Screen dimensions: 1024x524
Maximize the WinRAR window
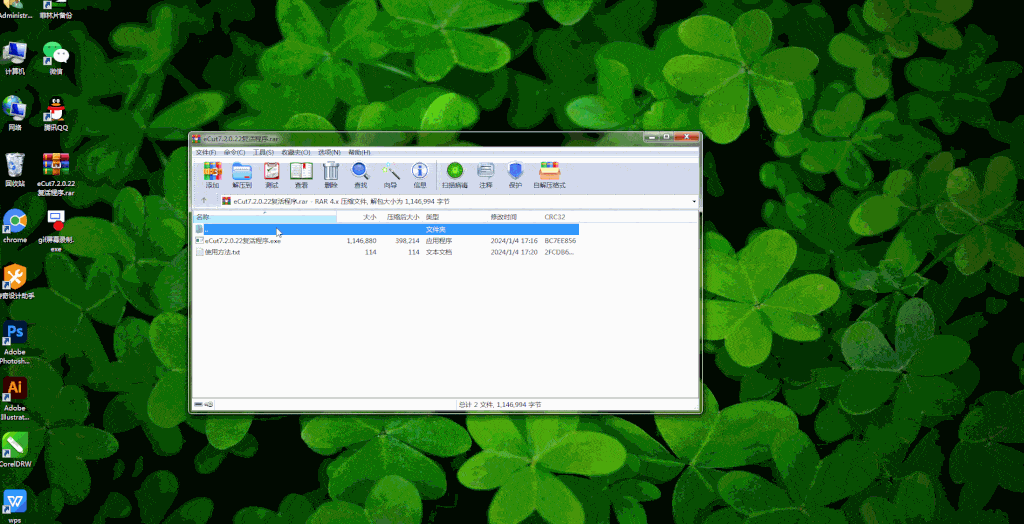[667, 137]
